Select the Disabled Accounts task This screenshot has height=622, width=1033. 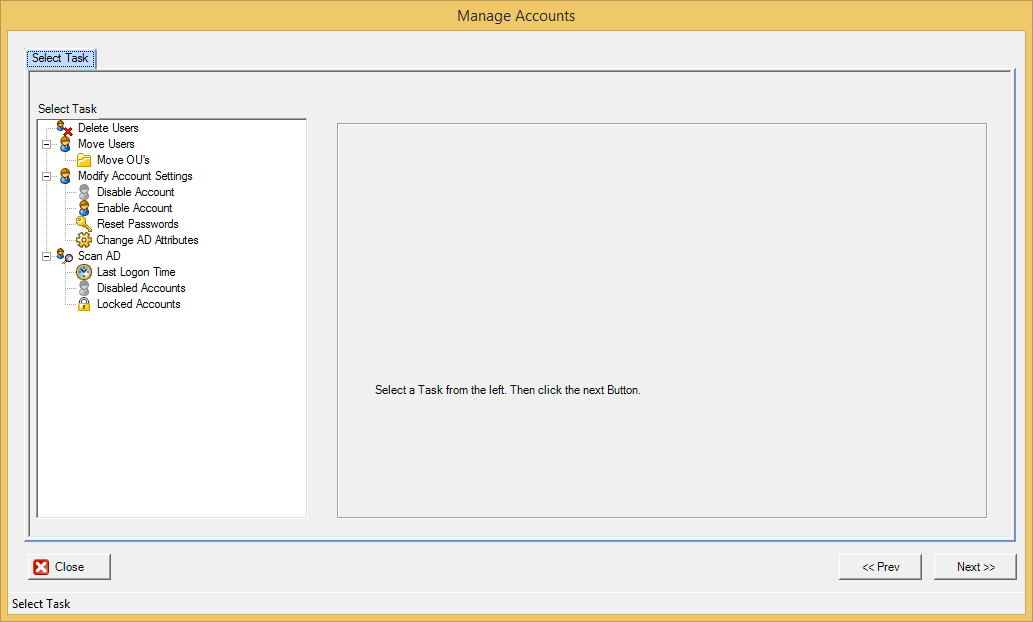tap(141, 288)
